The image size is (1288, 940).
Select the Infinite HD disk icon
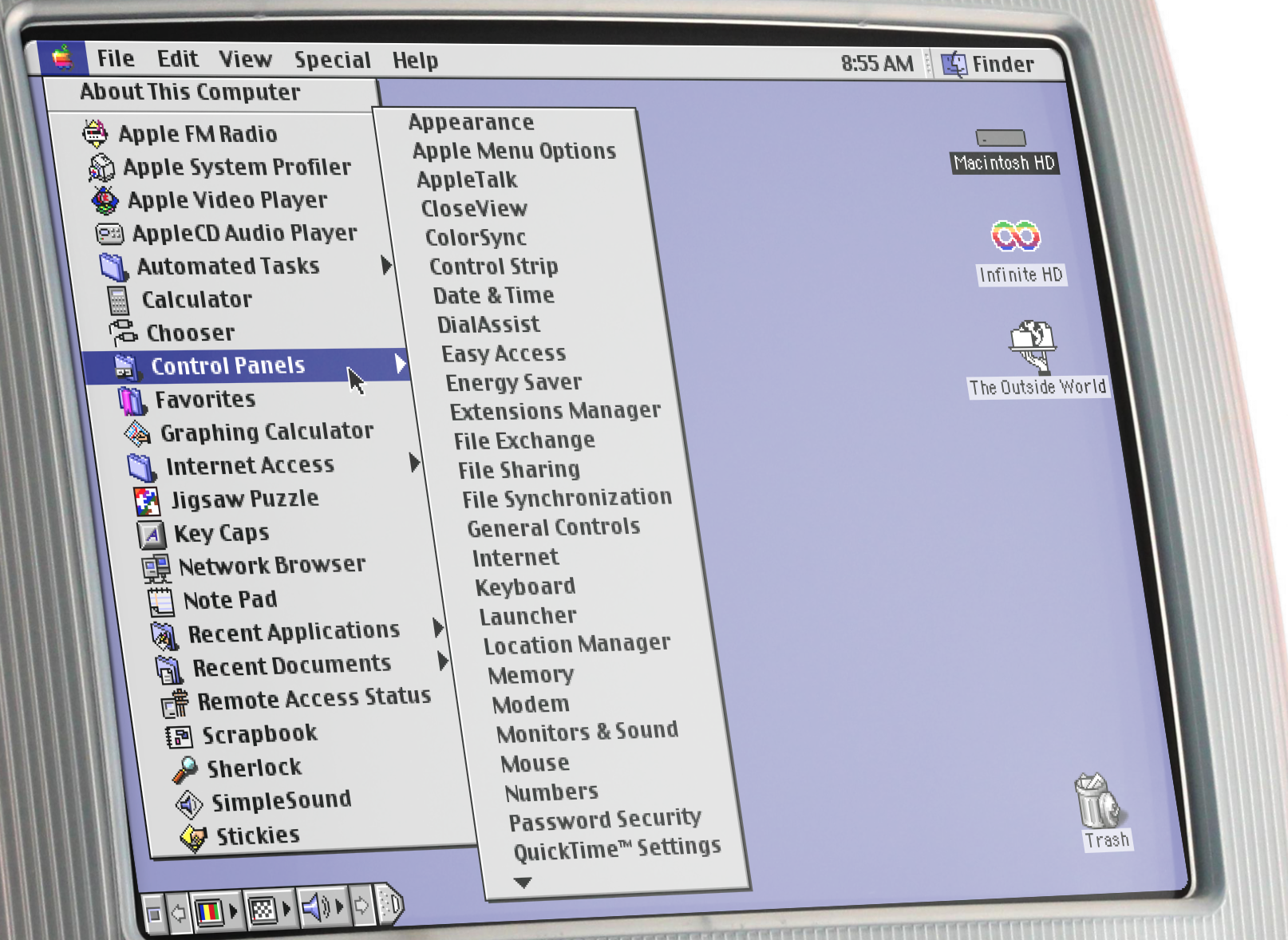coord(1015,236)
